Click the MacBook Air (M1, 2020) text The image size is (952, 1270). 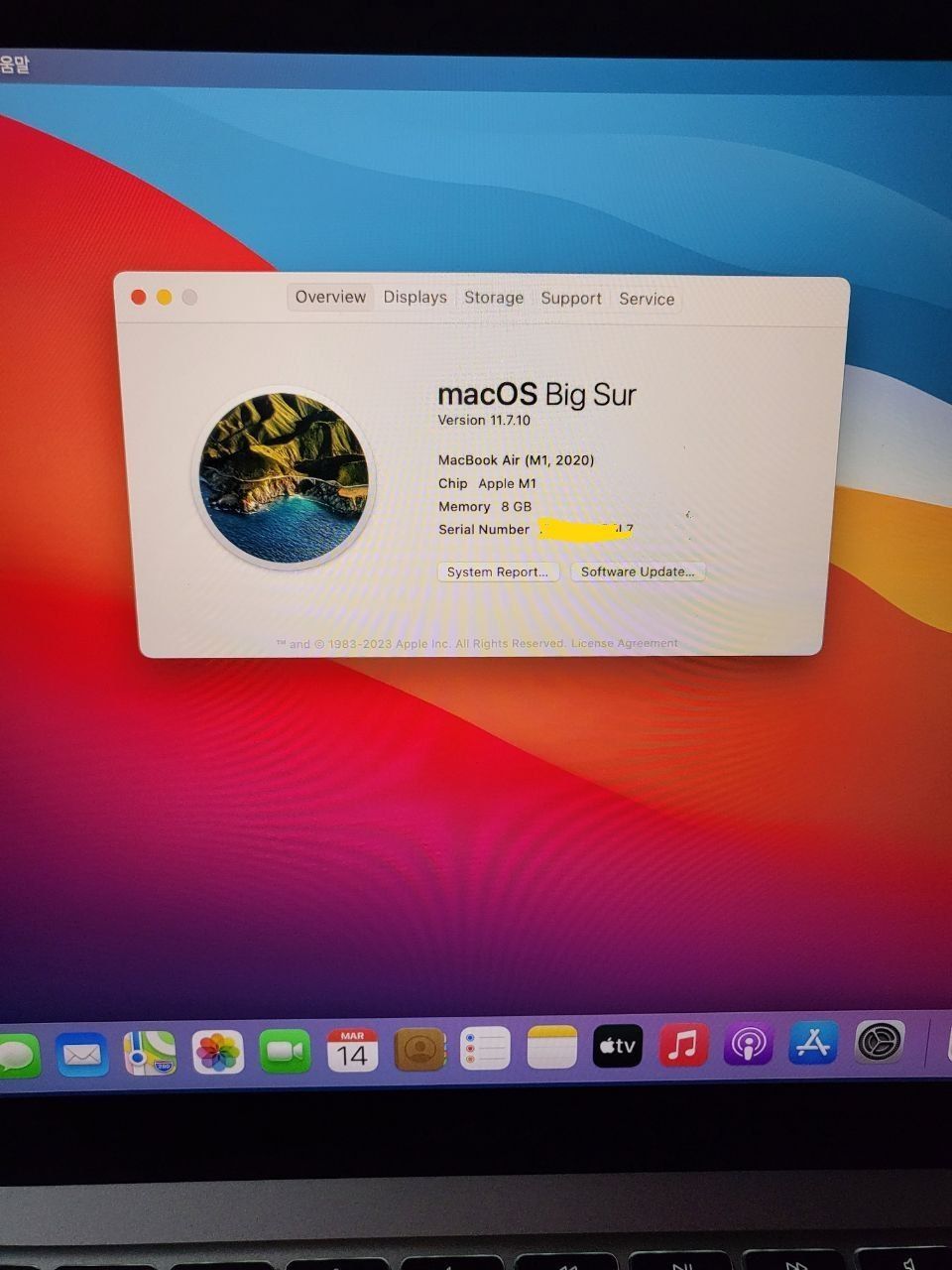click(517, 460)
